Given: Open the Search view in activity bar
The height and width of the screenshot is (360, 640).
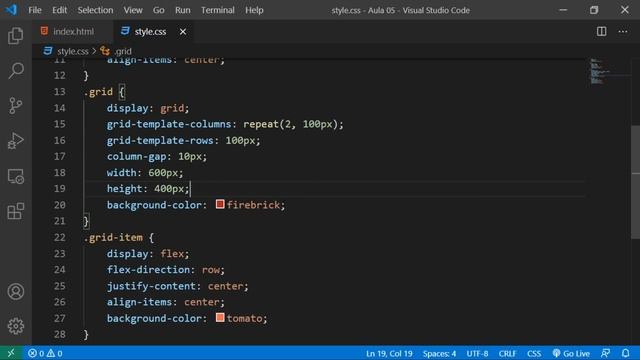Looking at the screenshot, I should click(x=16, y=70).
